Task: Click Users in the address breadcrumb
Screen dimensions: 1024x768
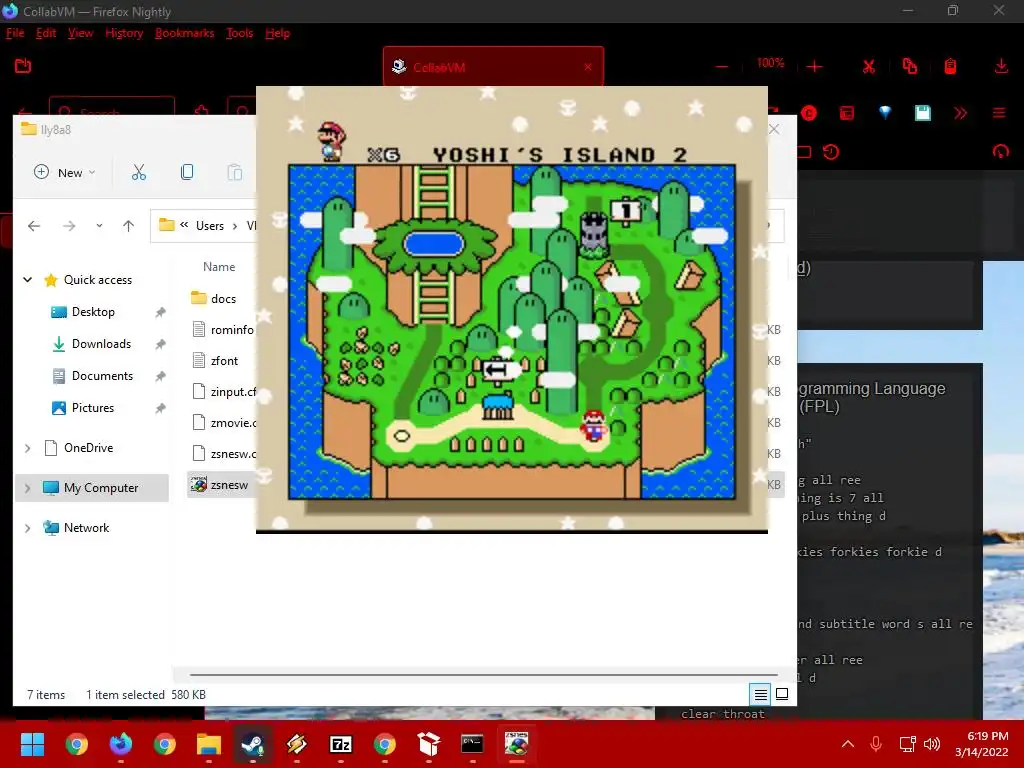Action: 210,226
